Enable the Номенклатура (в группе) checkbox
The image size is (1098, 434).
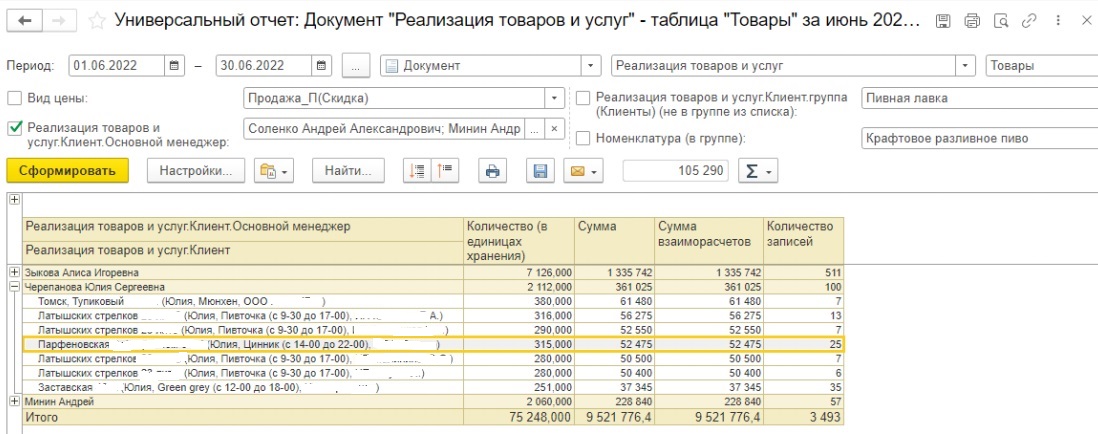pos(584,138)
